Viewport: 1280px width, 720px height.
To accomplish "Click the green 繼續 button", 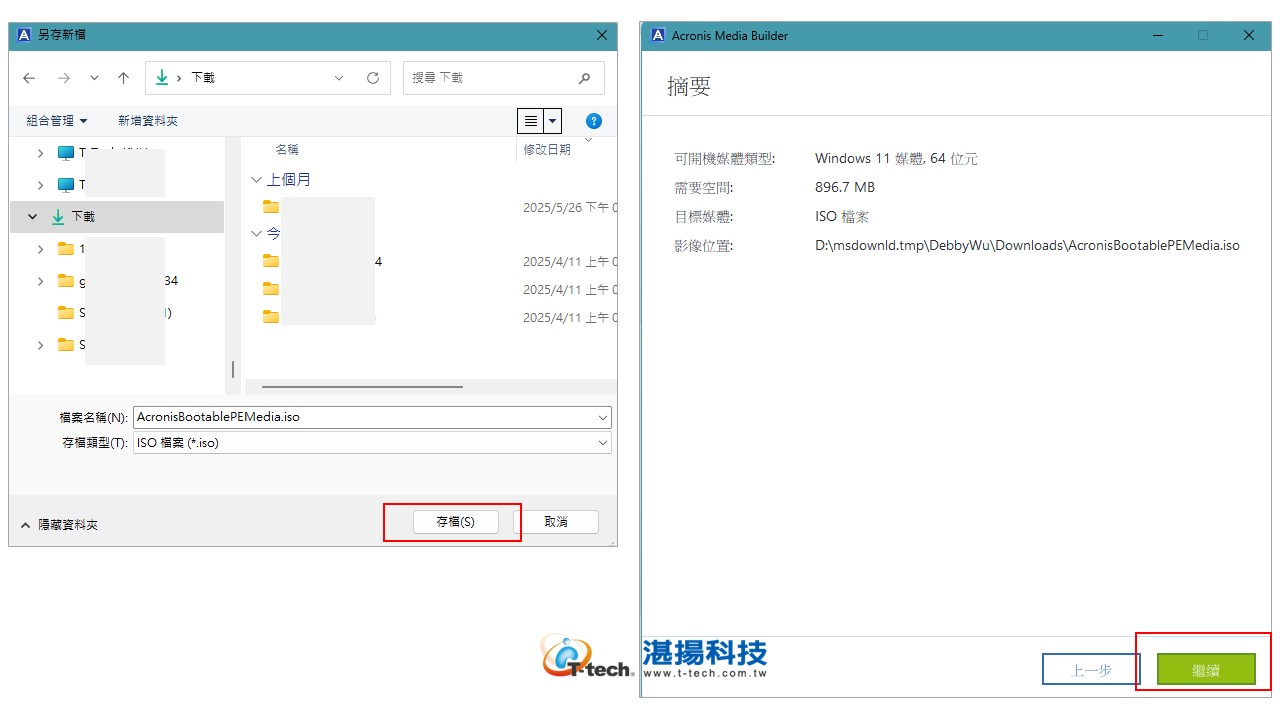I will [1206, 670].
